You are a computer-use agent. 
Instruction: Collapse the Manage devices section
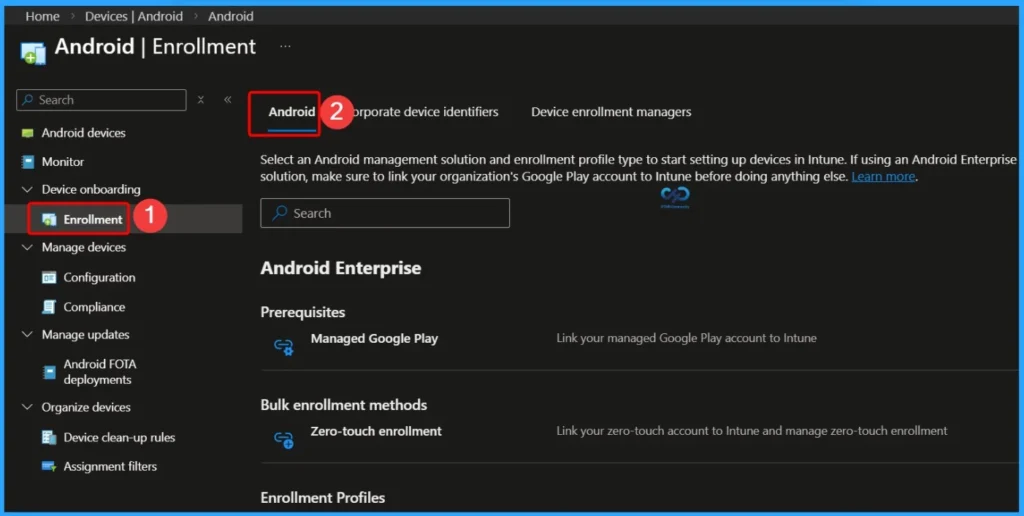[x=27, y=248]
